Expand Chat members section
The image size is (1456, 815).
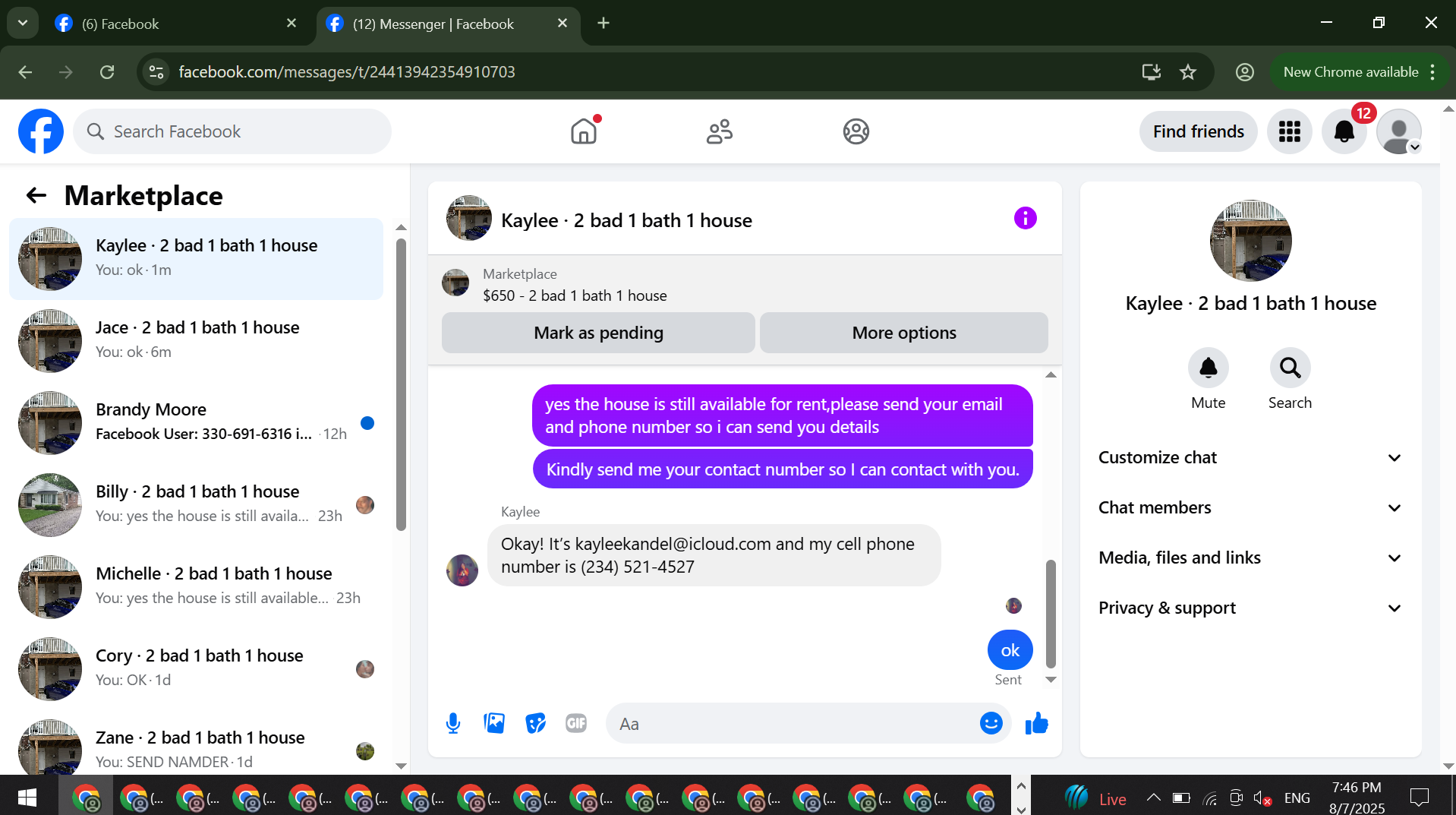(1250, 507)
